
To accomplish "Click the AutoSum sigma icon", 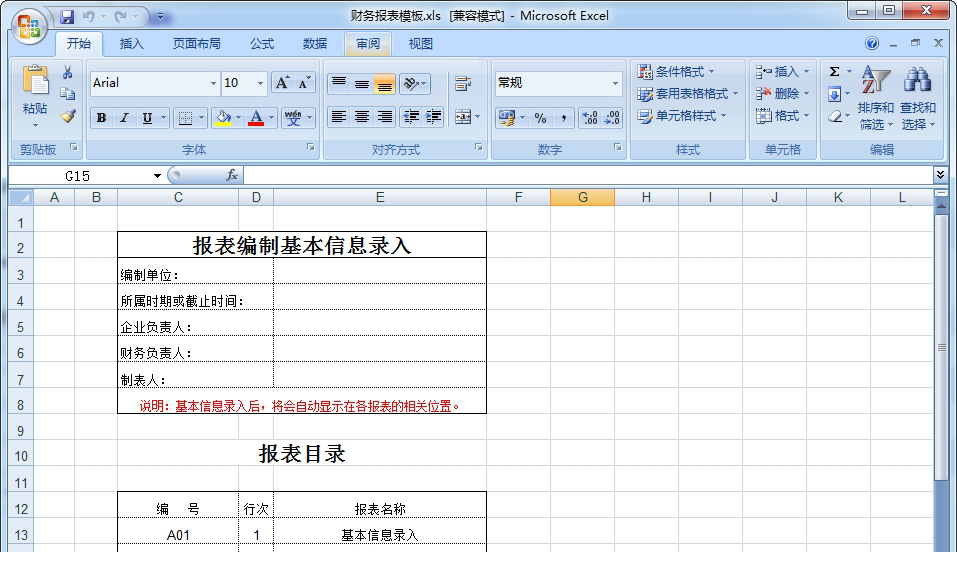I will point(834,72).
